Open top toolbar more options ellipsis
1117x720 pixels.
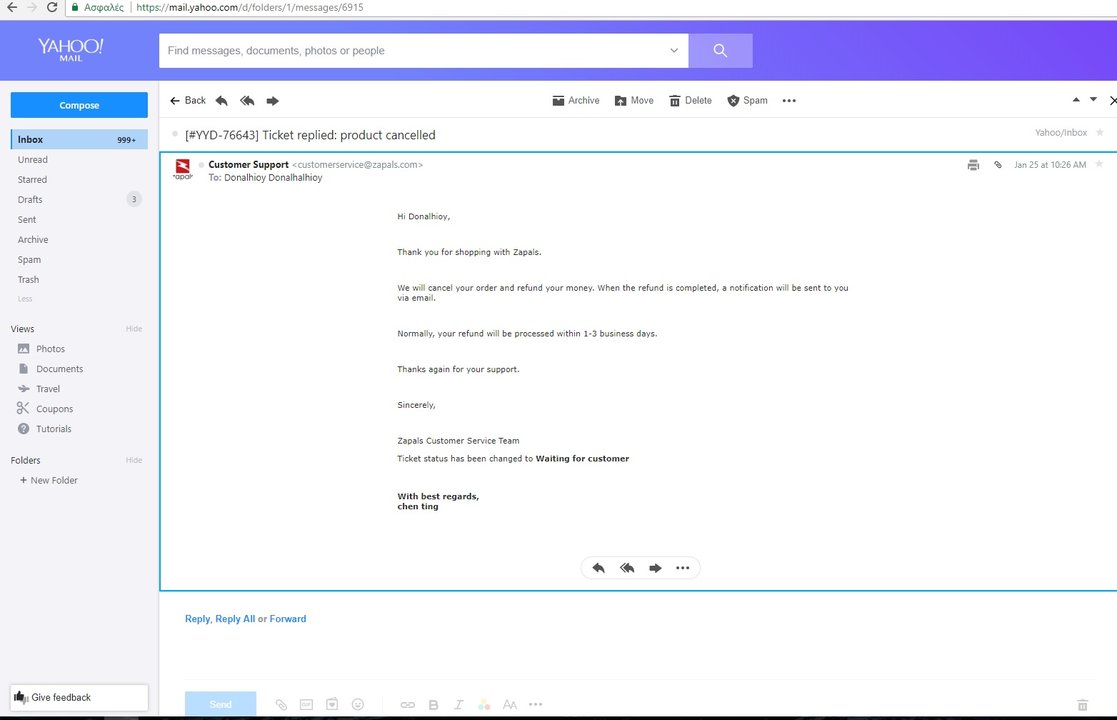point(789,100)
